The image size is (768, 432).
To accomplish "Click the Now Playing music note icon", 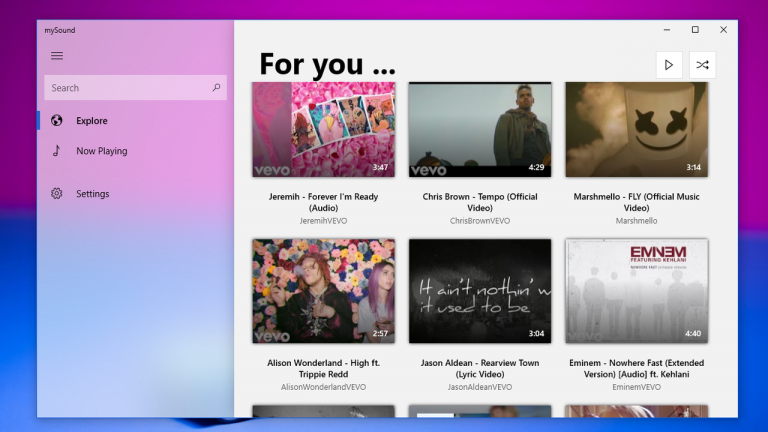I will click(57, 150).
